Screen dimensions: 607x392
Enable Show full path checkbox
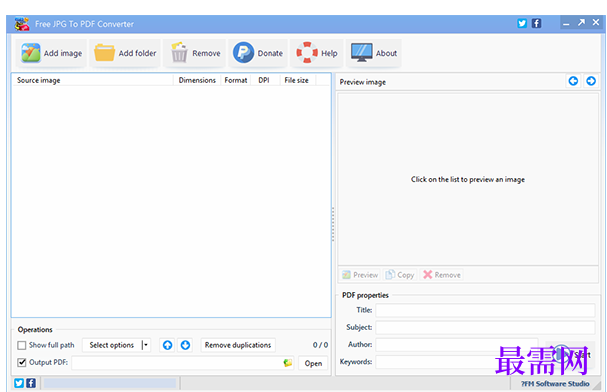[x=22, y=345]
